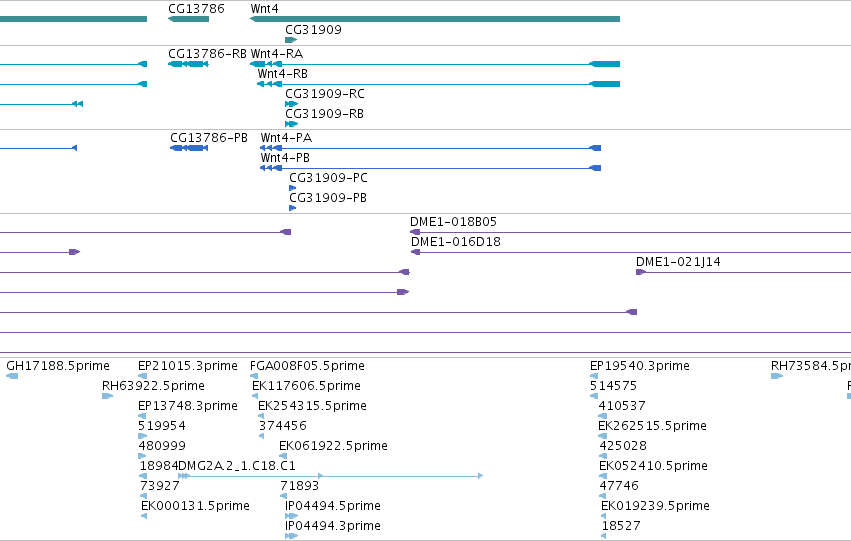The width and height of the screenshot is (851, 541).
Task: Select EST EK061922.5prime
Action: (x=333, y=447)
